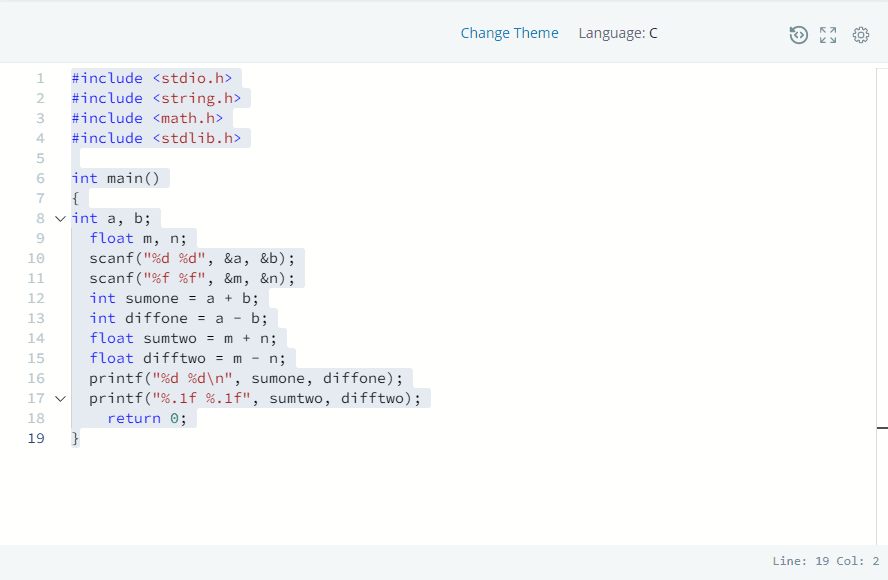Open the Language: C selector
The height and width of the screenshot is (580, 888).
point(618,33)
